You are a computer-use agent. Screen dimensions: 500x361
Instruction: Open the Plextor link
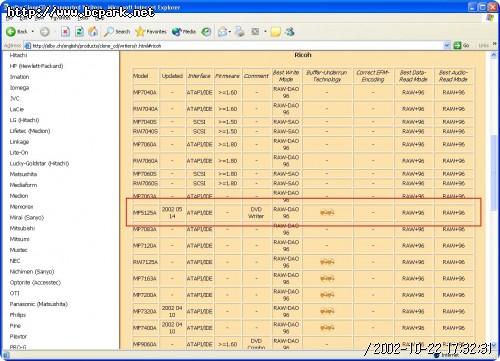18,337
